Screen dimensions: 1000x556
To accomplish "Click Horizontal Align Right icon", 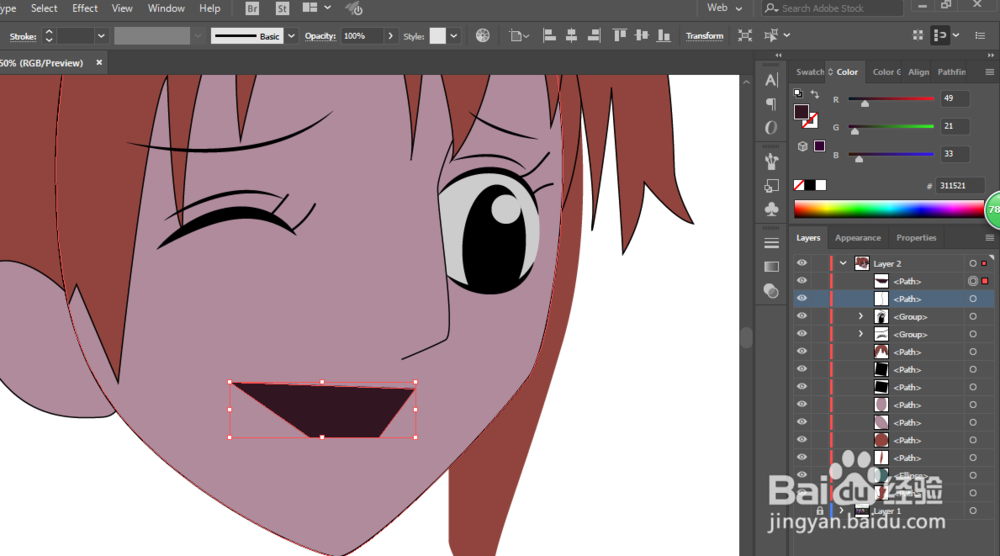I will pos(594,36).
